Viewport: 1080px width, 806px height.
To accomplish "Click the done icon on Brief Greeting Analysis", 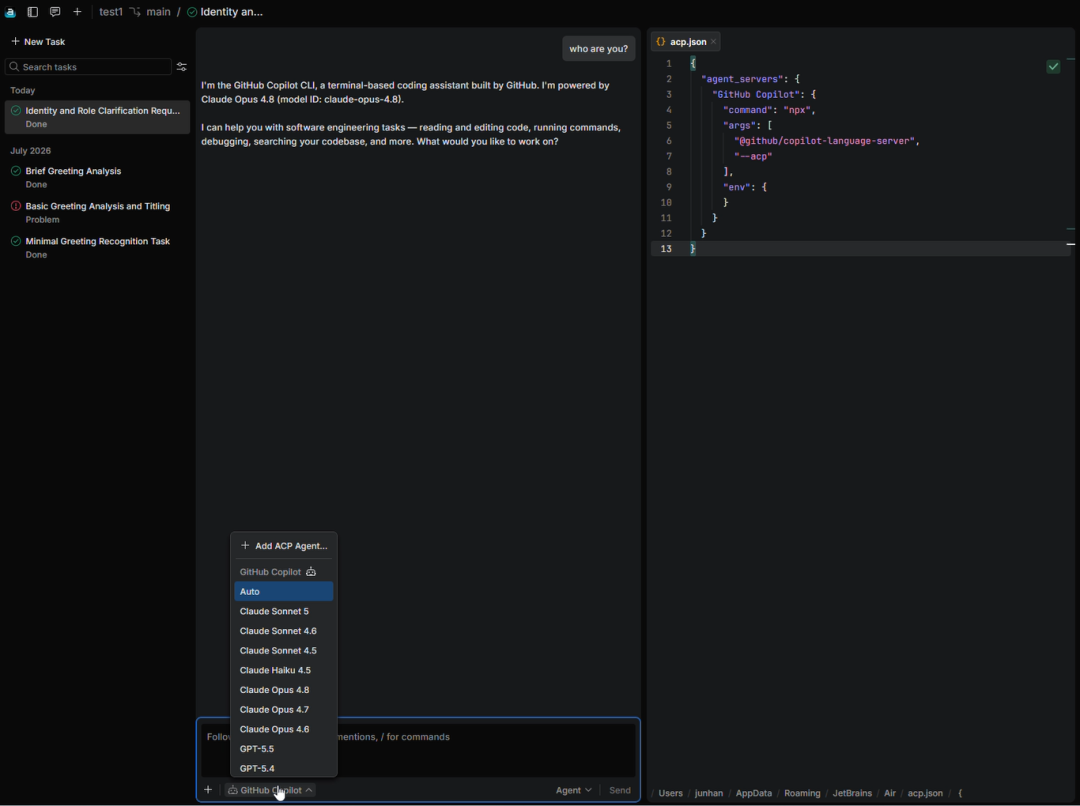I will 16,171.
